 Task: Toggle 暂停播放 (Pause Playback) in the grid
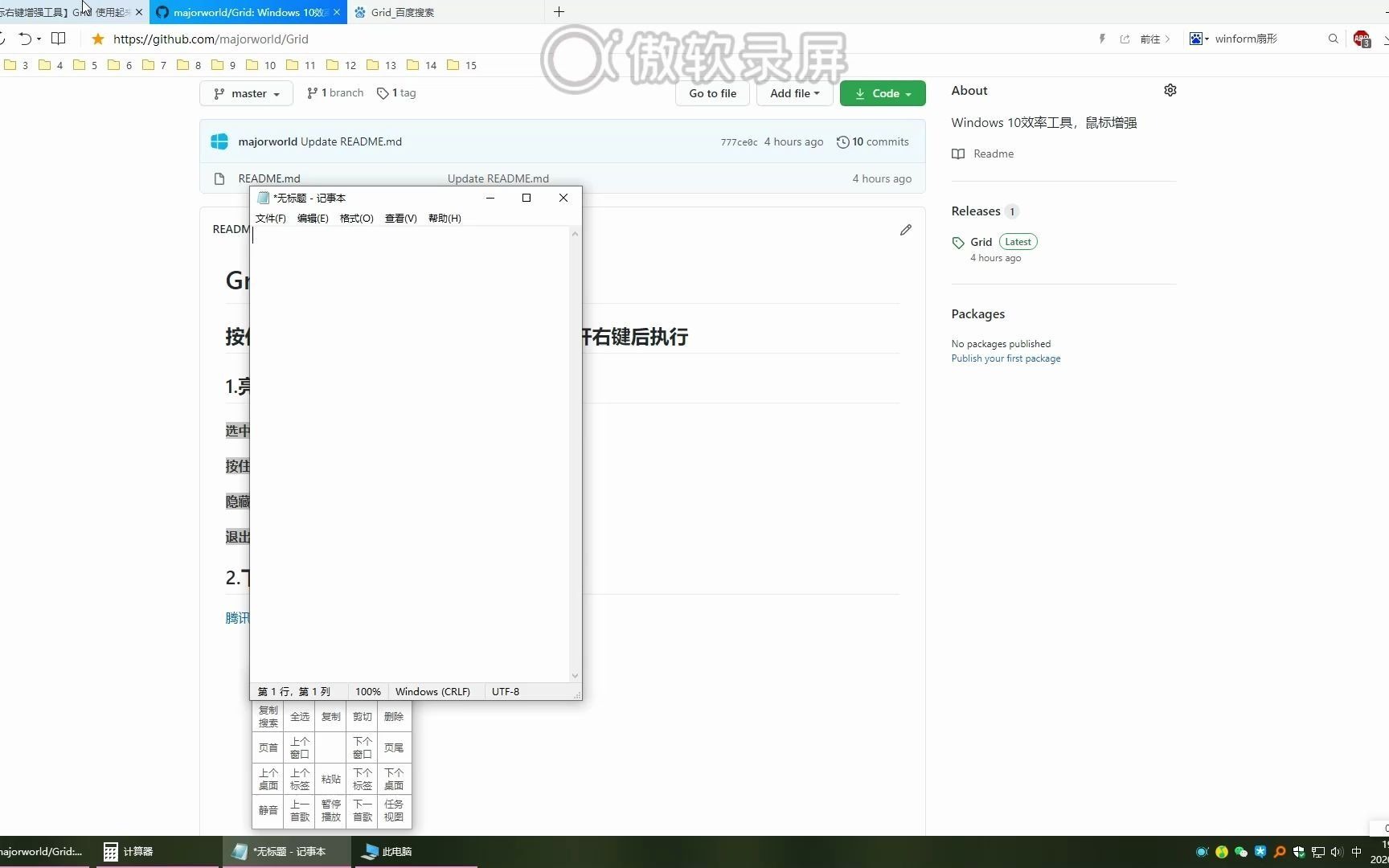pos(330,810)
